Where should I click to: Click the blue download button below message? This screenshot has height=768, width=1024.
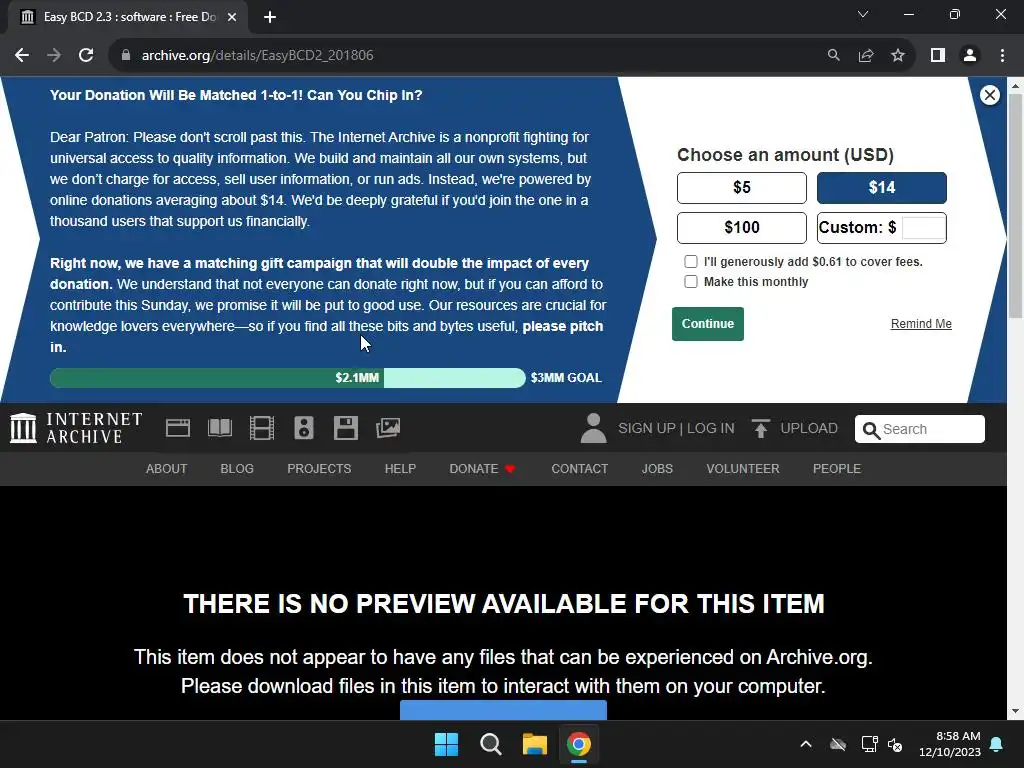coord(504,710)
